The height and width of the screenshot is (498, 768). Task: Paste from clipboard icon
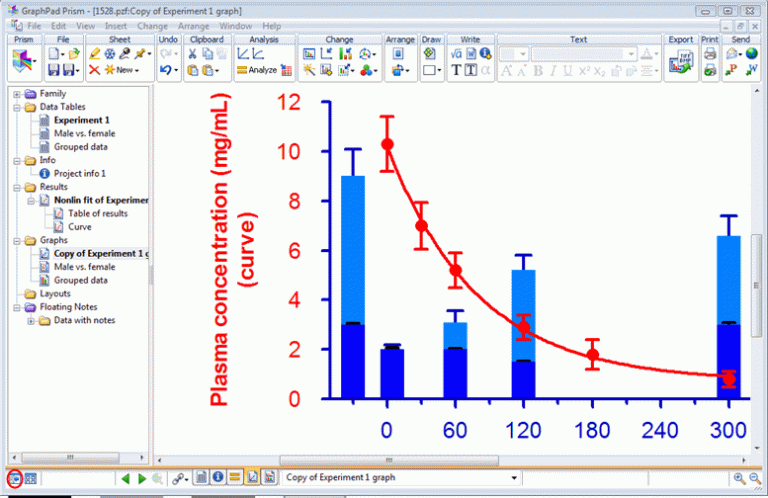click(x=193, y=70)
